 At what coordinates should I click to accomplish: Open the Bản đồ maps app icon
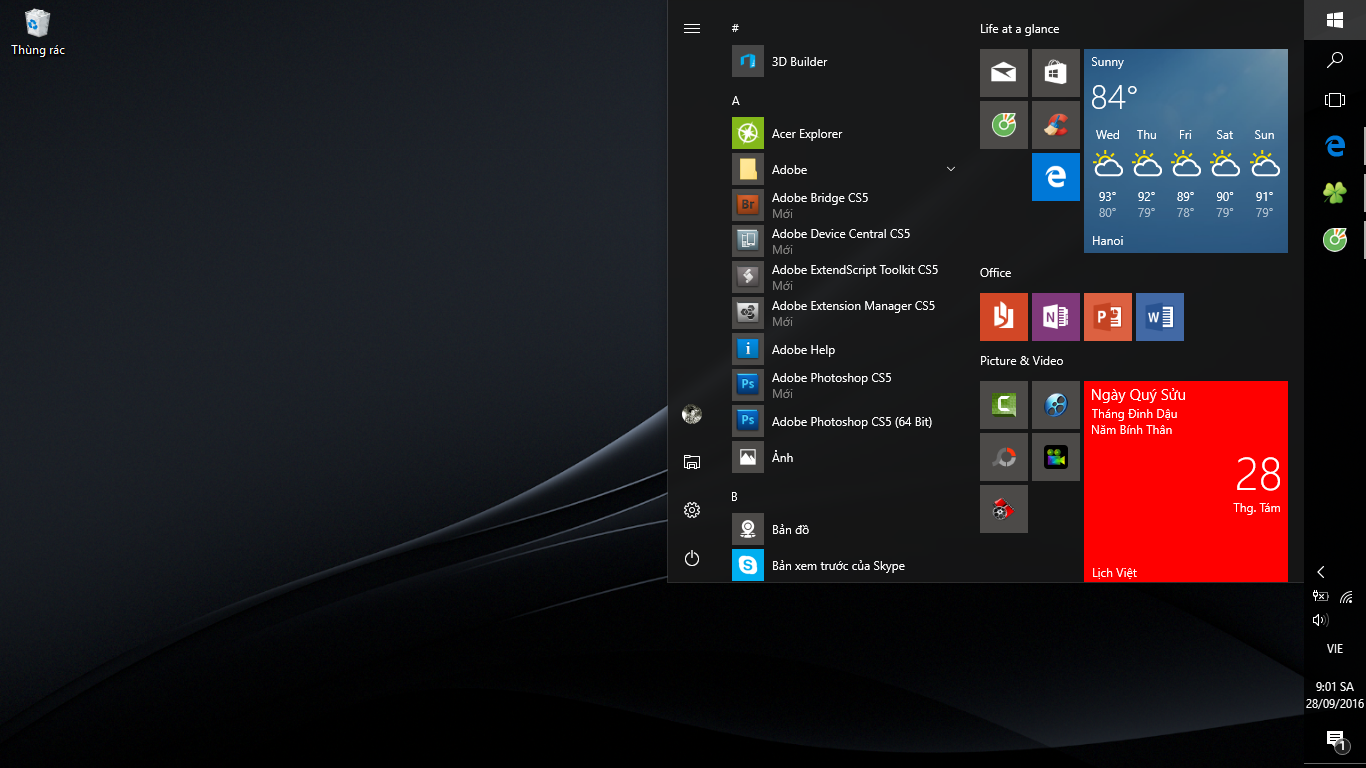[x=748, y=529]
